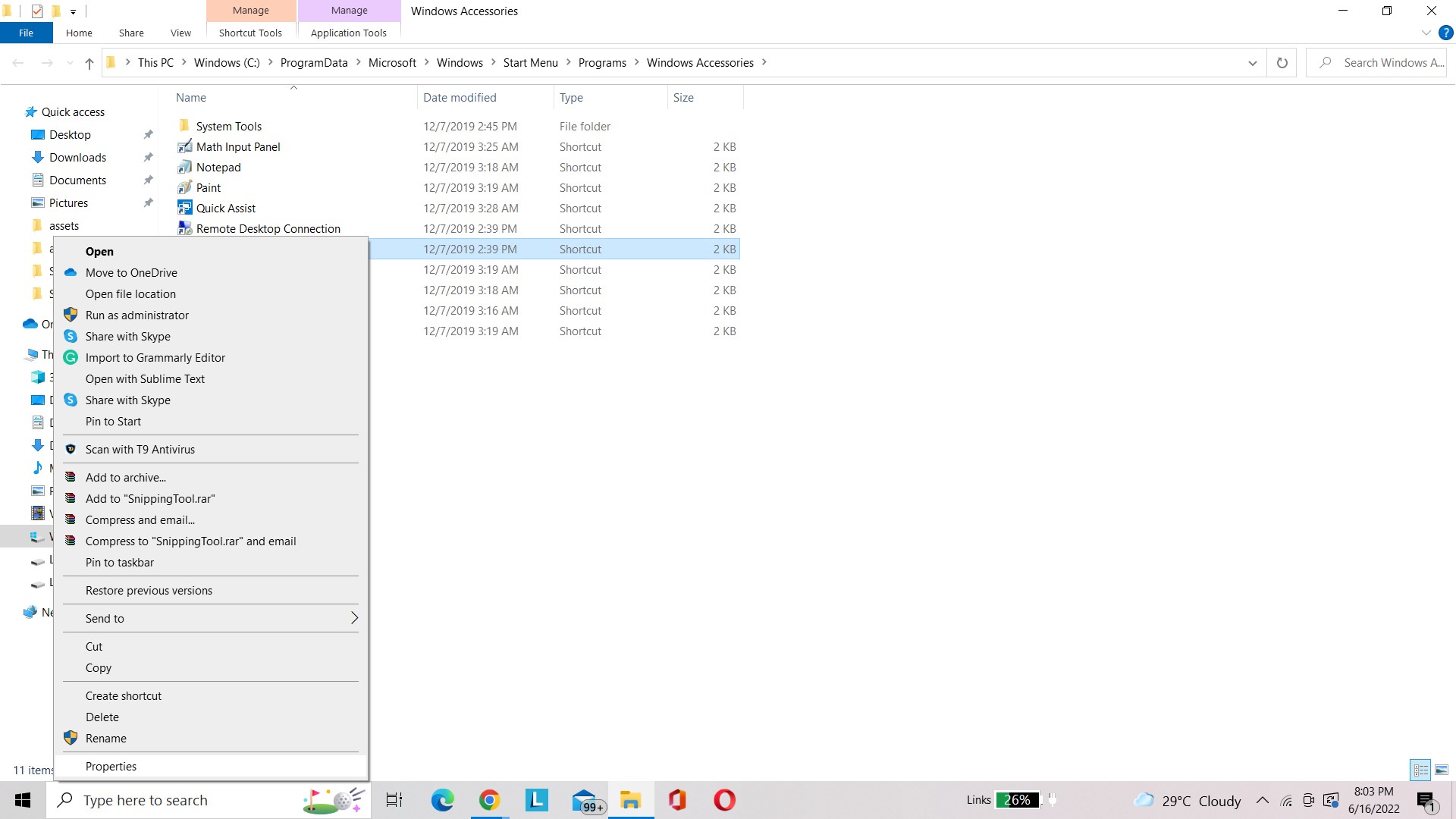
Task: Select Downloads in Quick access
Action: [x=77, y=158]
